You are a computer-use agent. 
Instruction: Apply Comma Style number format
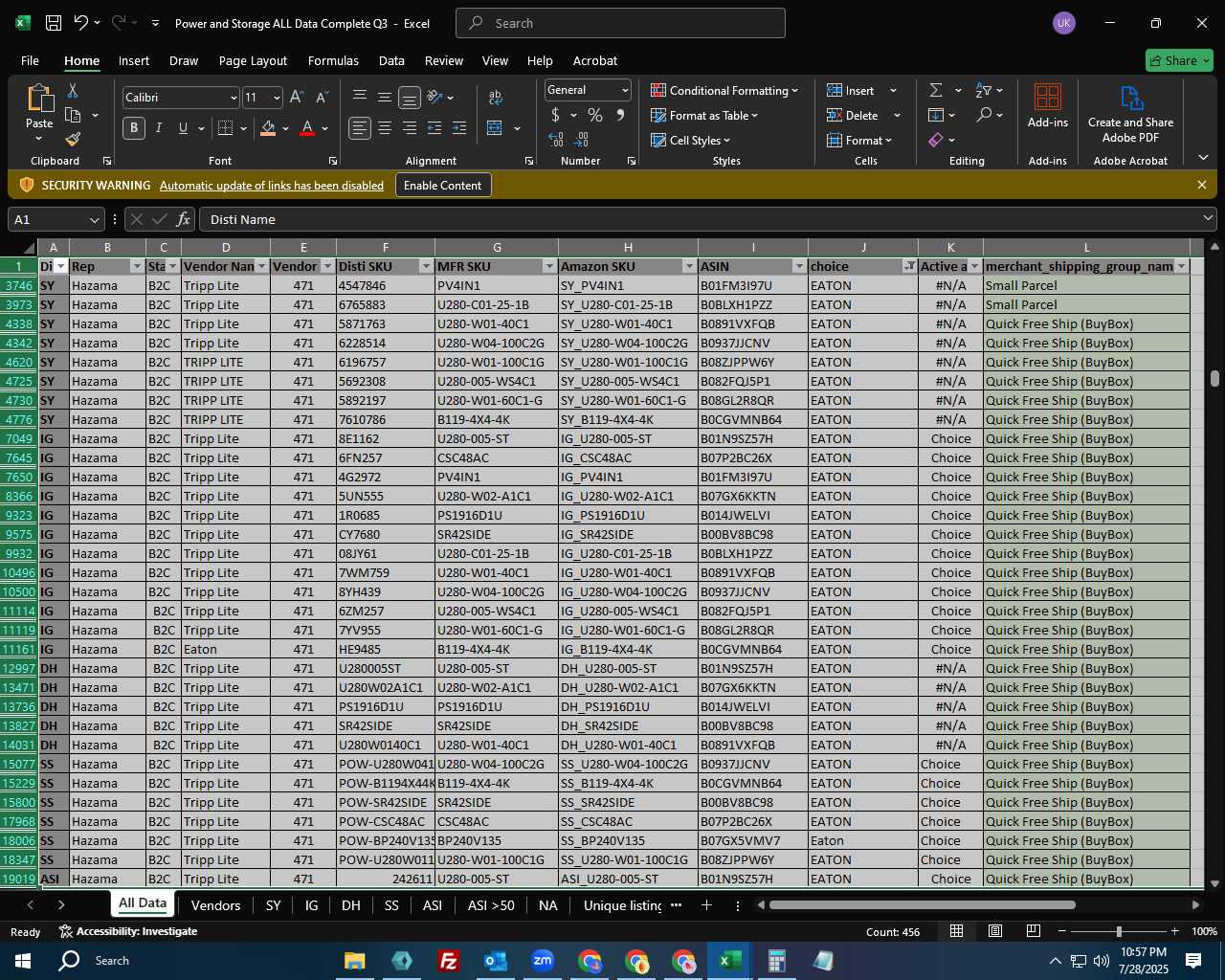click(620, 115)
